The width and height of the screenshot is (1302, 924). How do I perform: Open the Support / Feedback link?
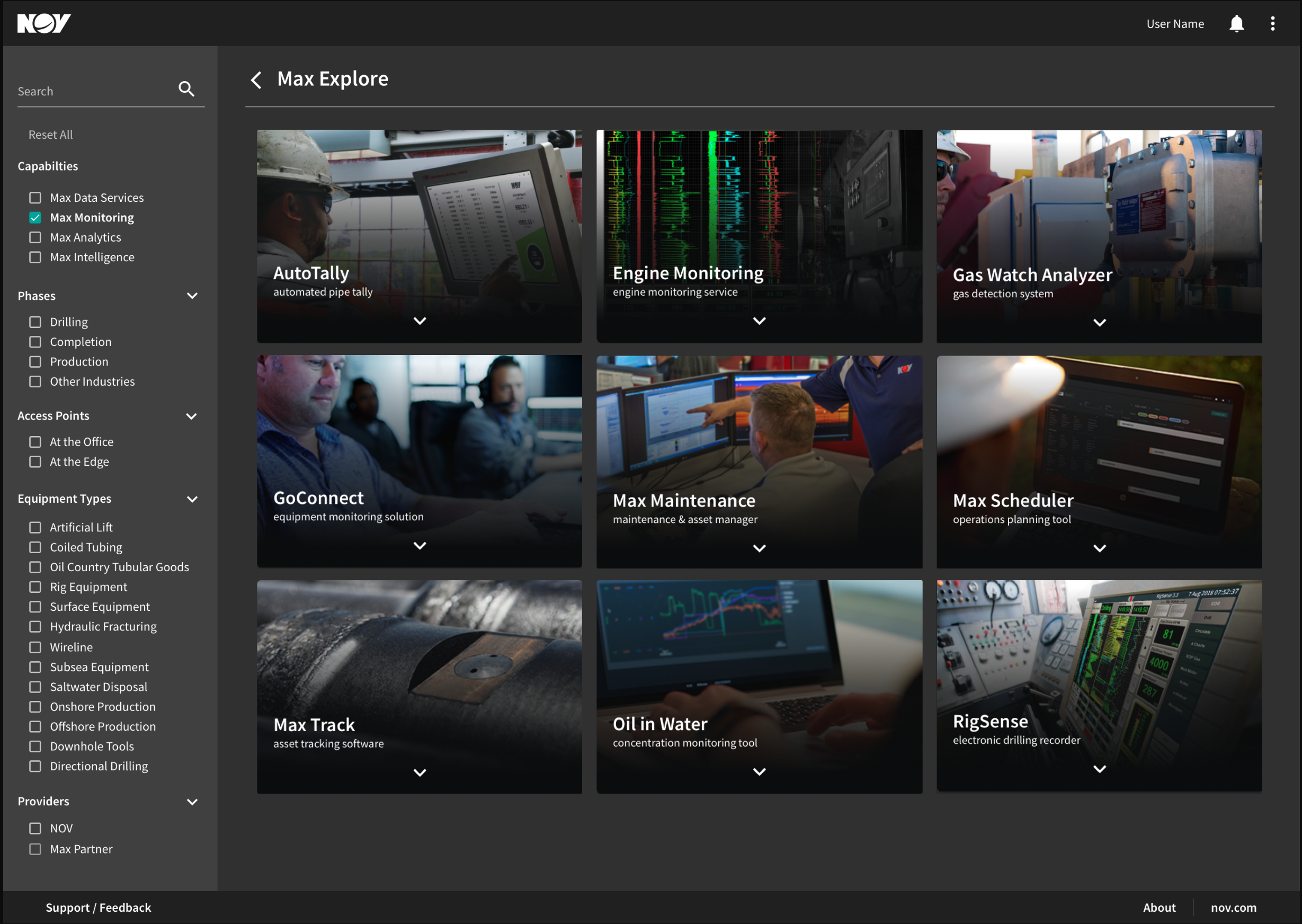tap(99, 908)
